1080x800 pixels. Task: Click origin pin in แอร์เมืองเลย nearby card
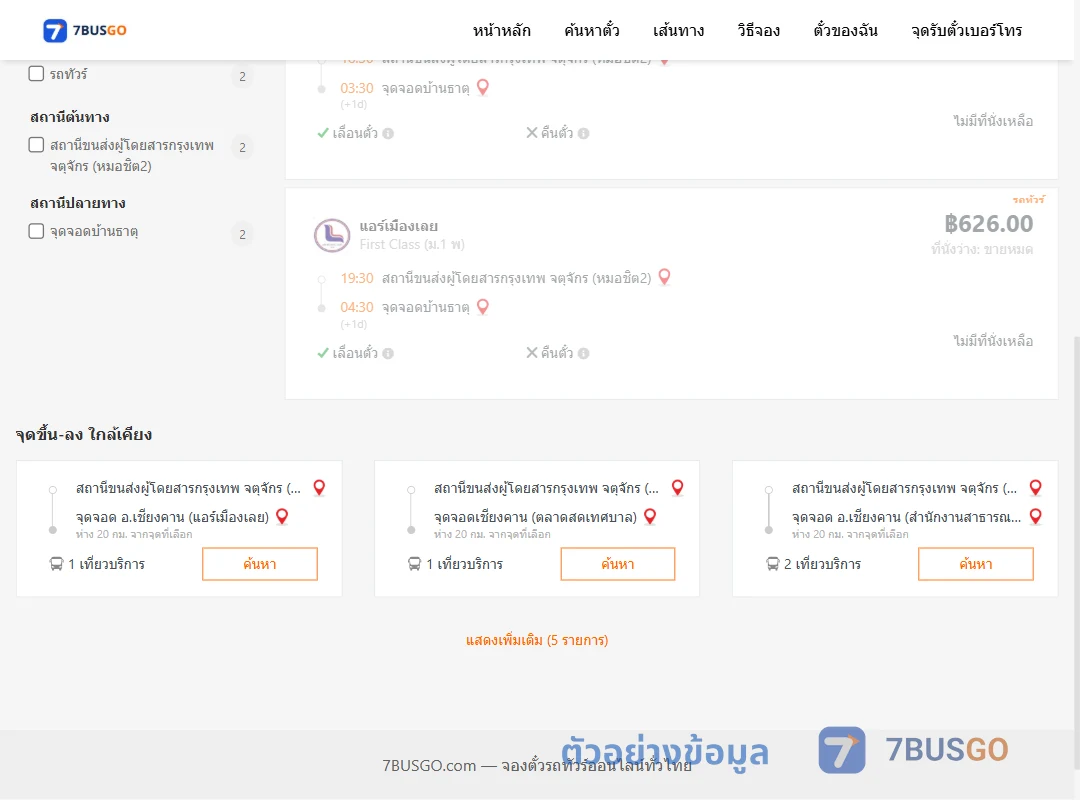point(319,488)
